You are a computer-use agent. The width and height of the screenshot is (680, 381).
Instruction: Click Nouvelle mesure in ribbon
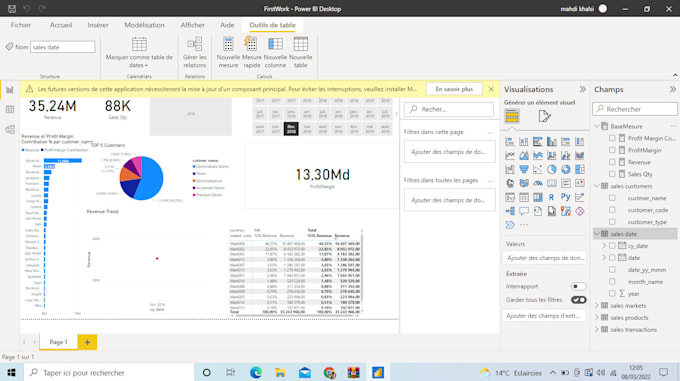(x=228, y=52)
